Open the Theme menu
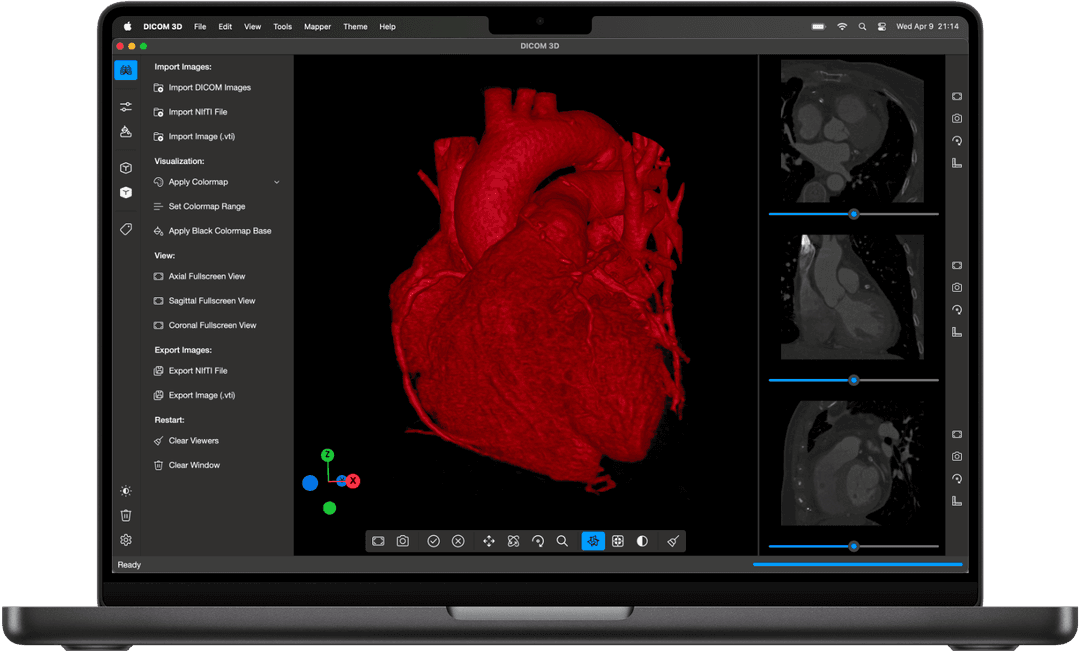Image resolution: width=1080 pixels, height=653 pixels. pyautogui.click(x=355, y=27)
